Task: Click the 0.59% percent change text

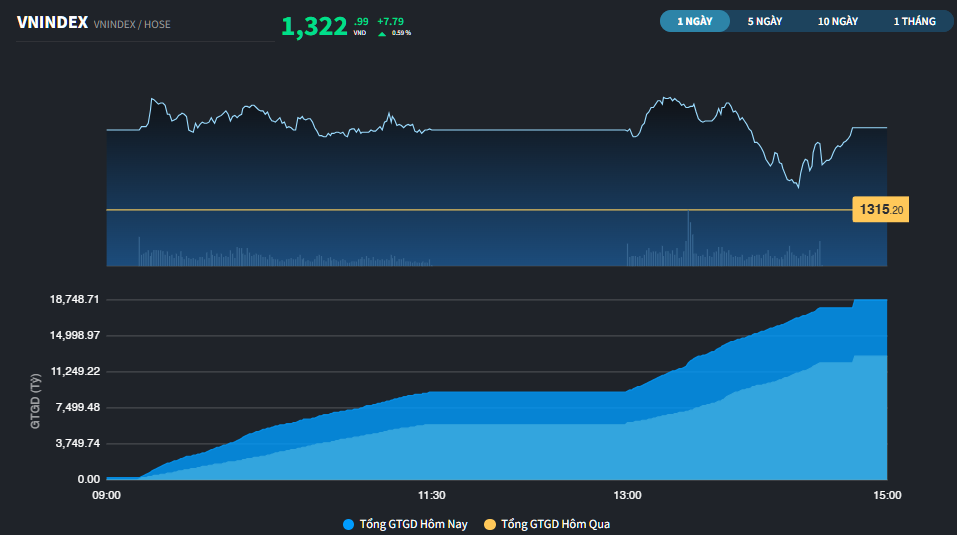Action: [401, 33]
